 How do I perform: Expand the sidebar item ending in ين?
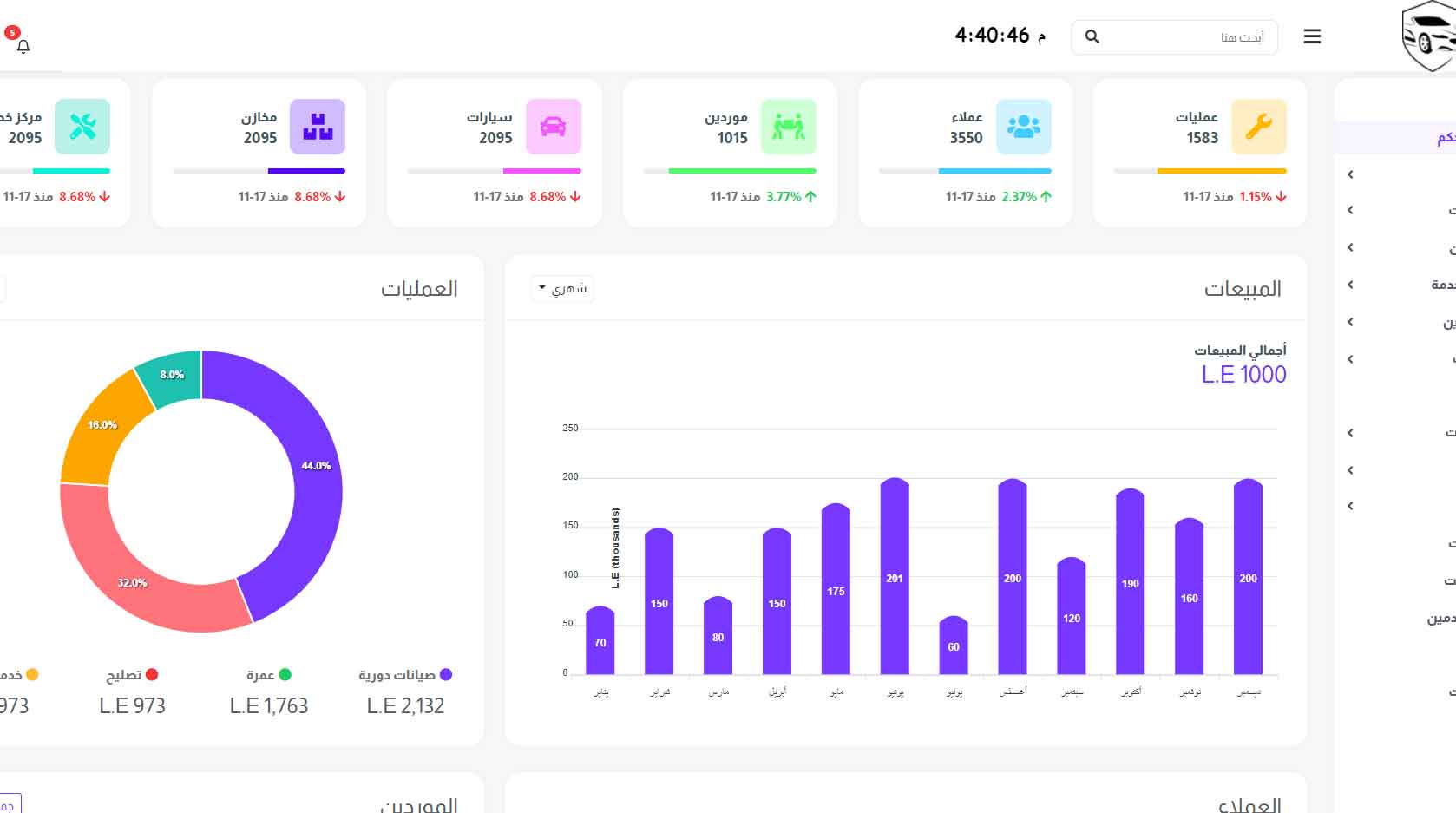click(1350, 322)
